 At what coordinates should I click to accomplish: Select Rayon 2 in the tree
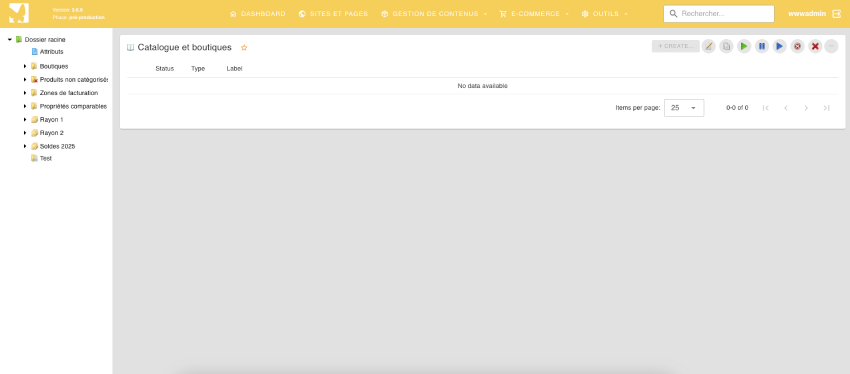51,133
